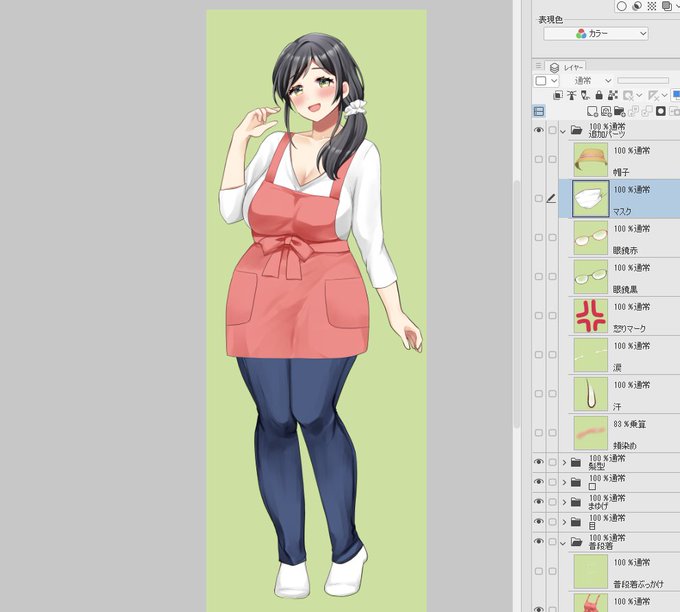Show the 眼鏡赤 layer
The height and width of the screenshot is (612, 680).
click(x=539, y=238)
